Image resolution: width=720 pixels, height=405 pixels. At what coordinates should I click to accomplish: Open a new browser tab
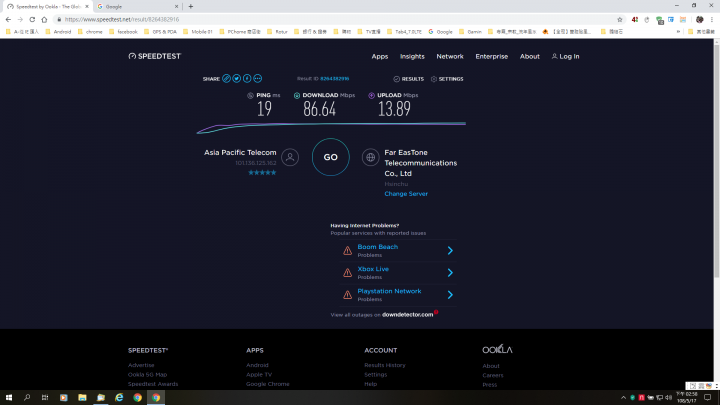[x=191, y=6]
